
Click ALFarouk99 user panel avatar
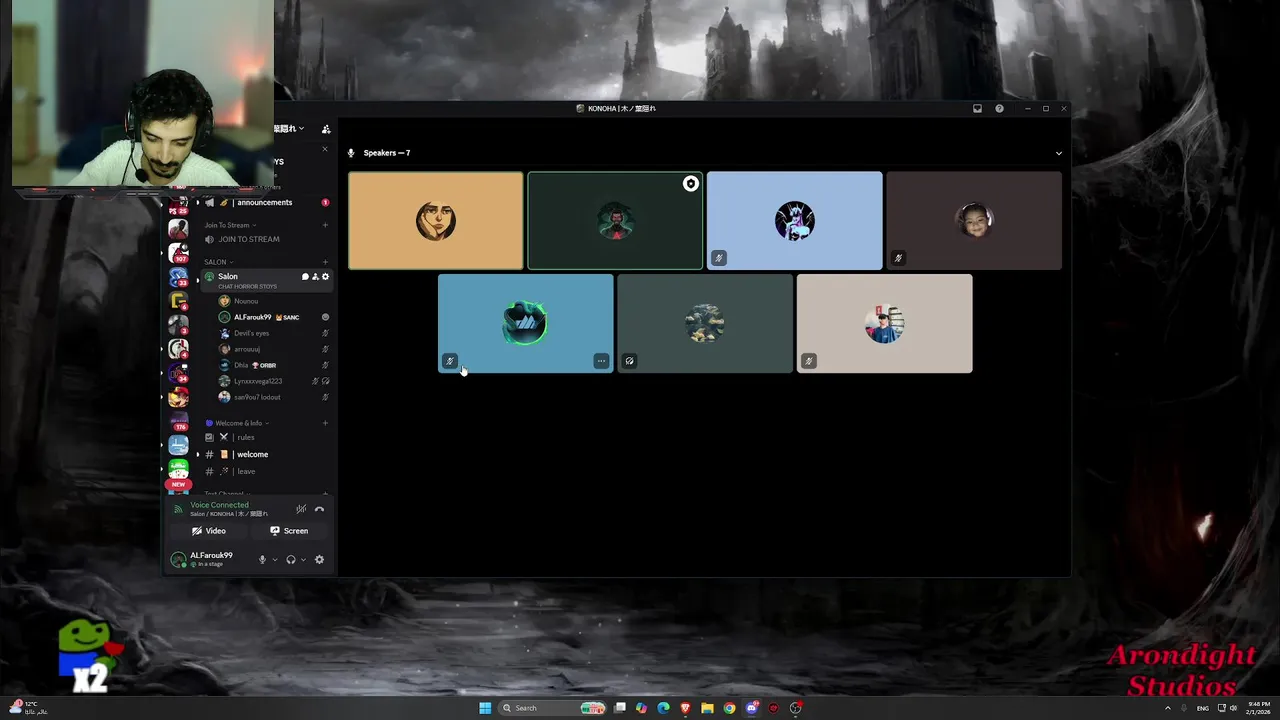coord(178,559)
